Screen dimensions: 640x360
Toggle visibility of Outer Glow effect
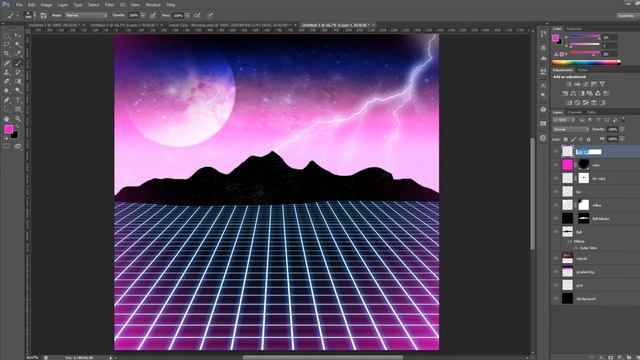(576, 248)
